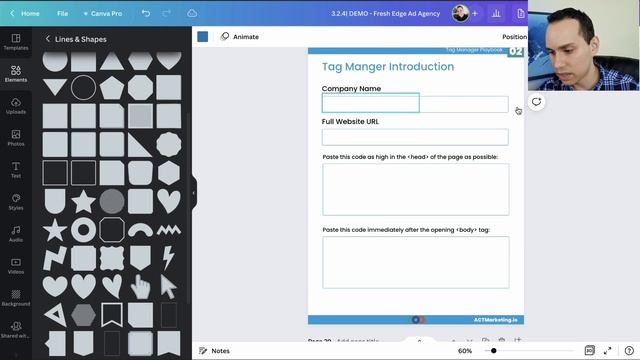Insert the dark gray hexagon shape

83,315
